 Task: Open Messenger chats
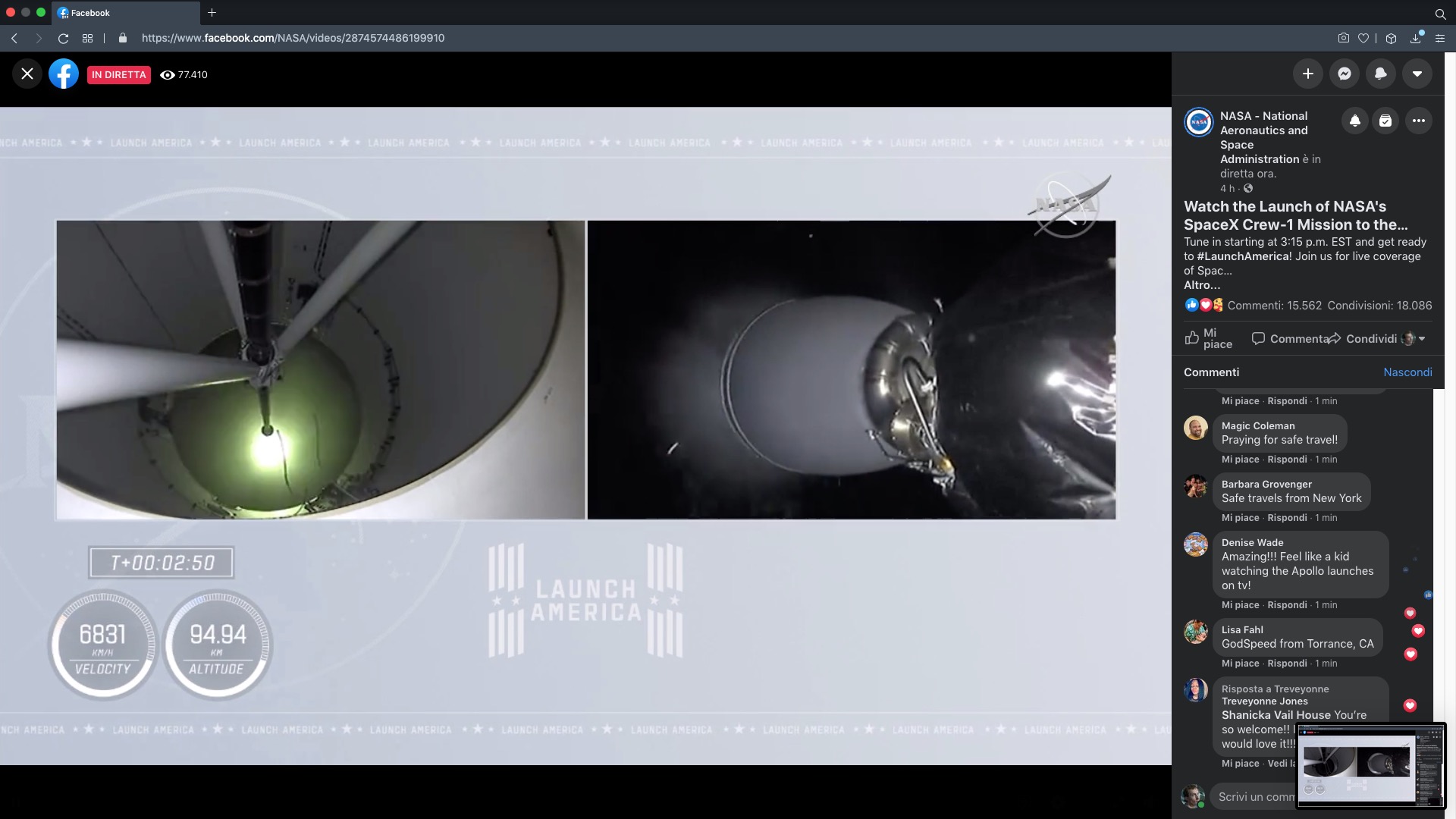[x=1345, y=74]
